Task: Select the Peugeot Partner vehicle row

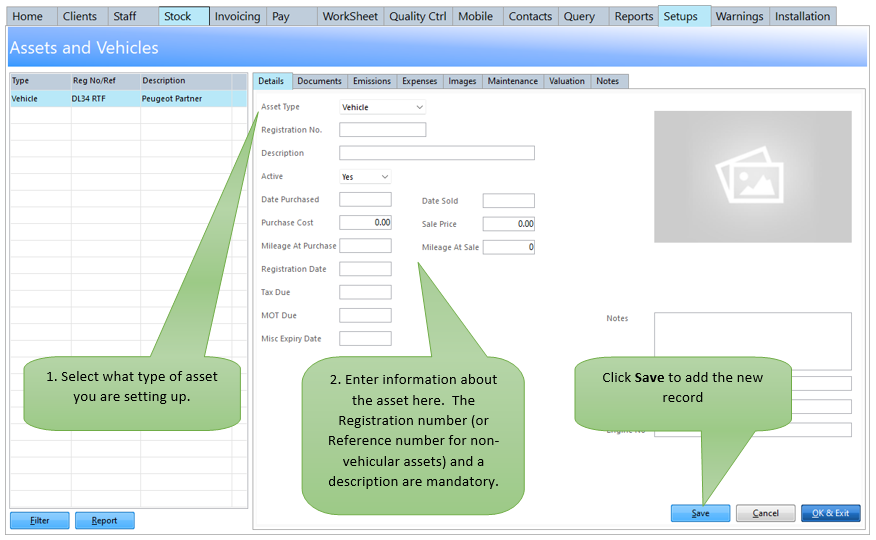Action: pyautogui.click(x=128, y=99)
